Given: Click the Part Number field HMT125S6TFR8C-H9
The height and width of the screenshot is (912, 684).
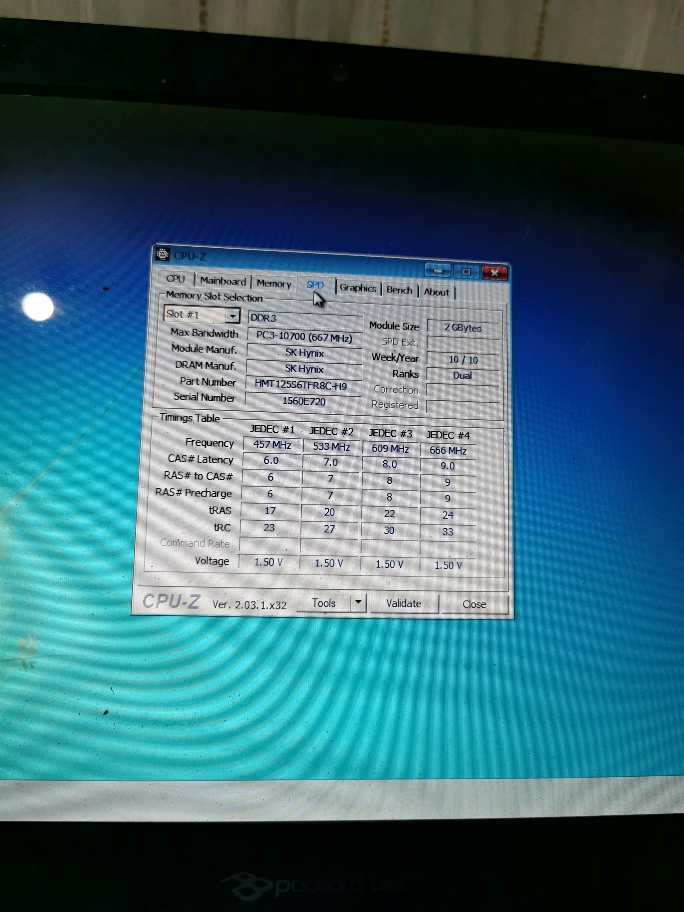Looking at the screenshot, I should 301,385.
